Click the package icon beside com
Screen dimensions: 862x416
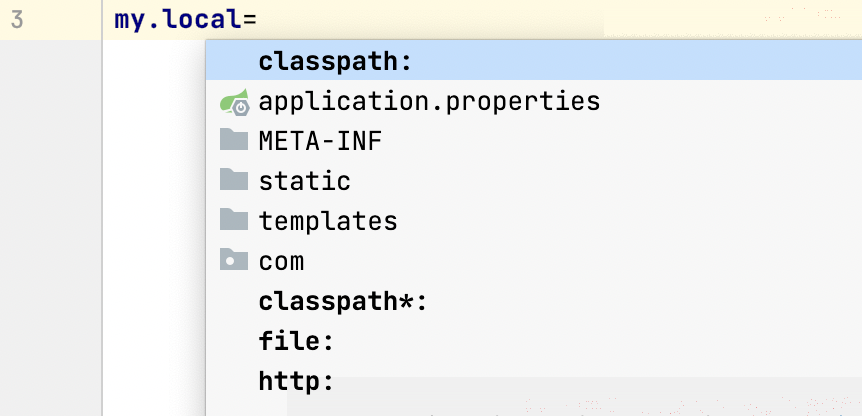pyautogui.click(x=234, y=258)
